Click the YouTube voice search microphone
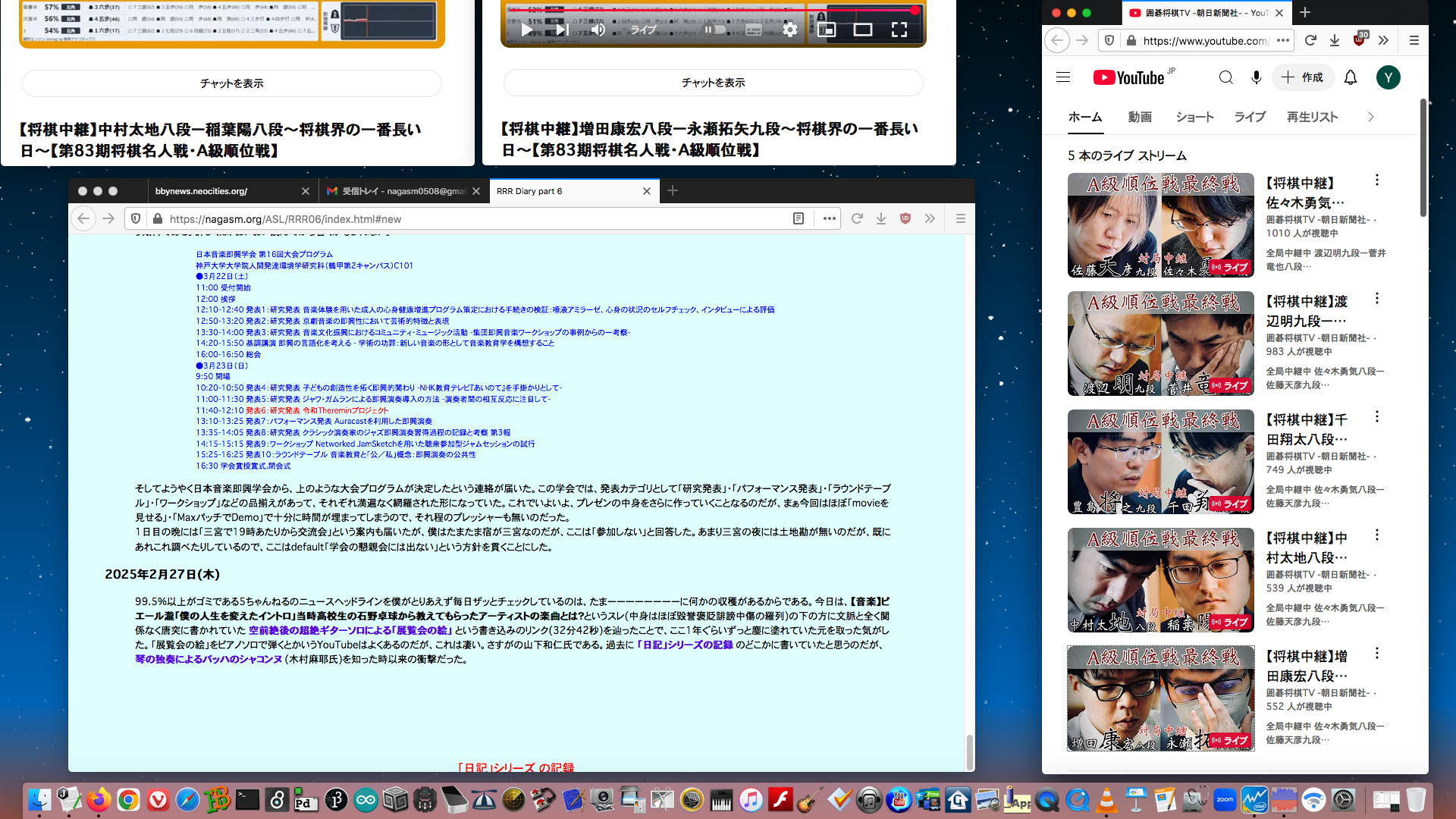This screenshot has width=1456, height=819. 1257,77
